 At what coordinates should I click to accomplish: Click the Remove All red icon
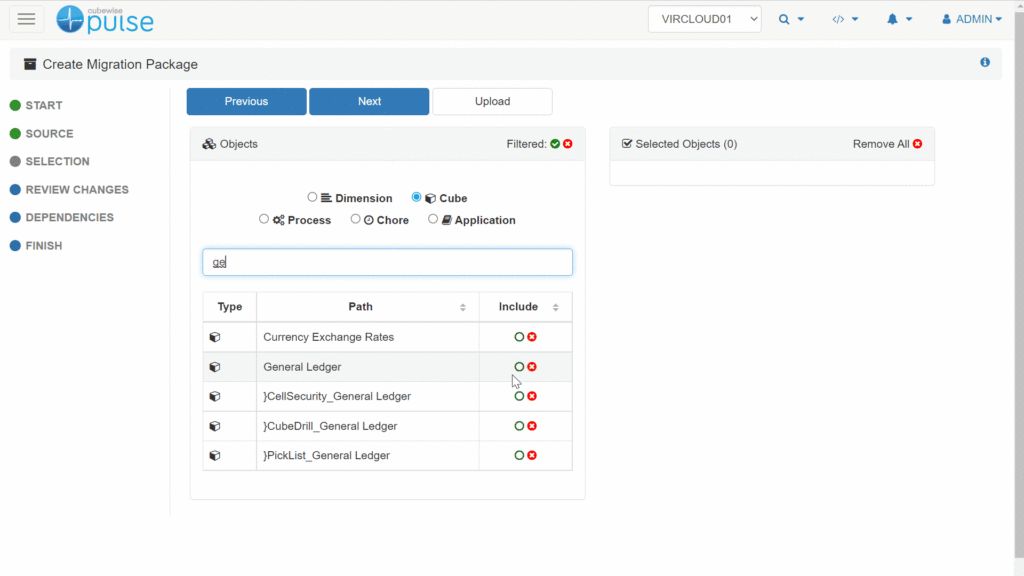tap(917, 144)
